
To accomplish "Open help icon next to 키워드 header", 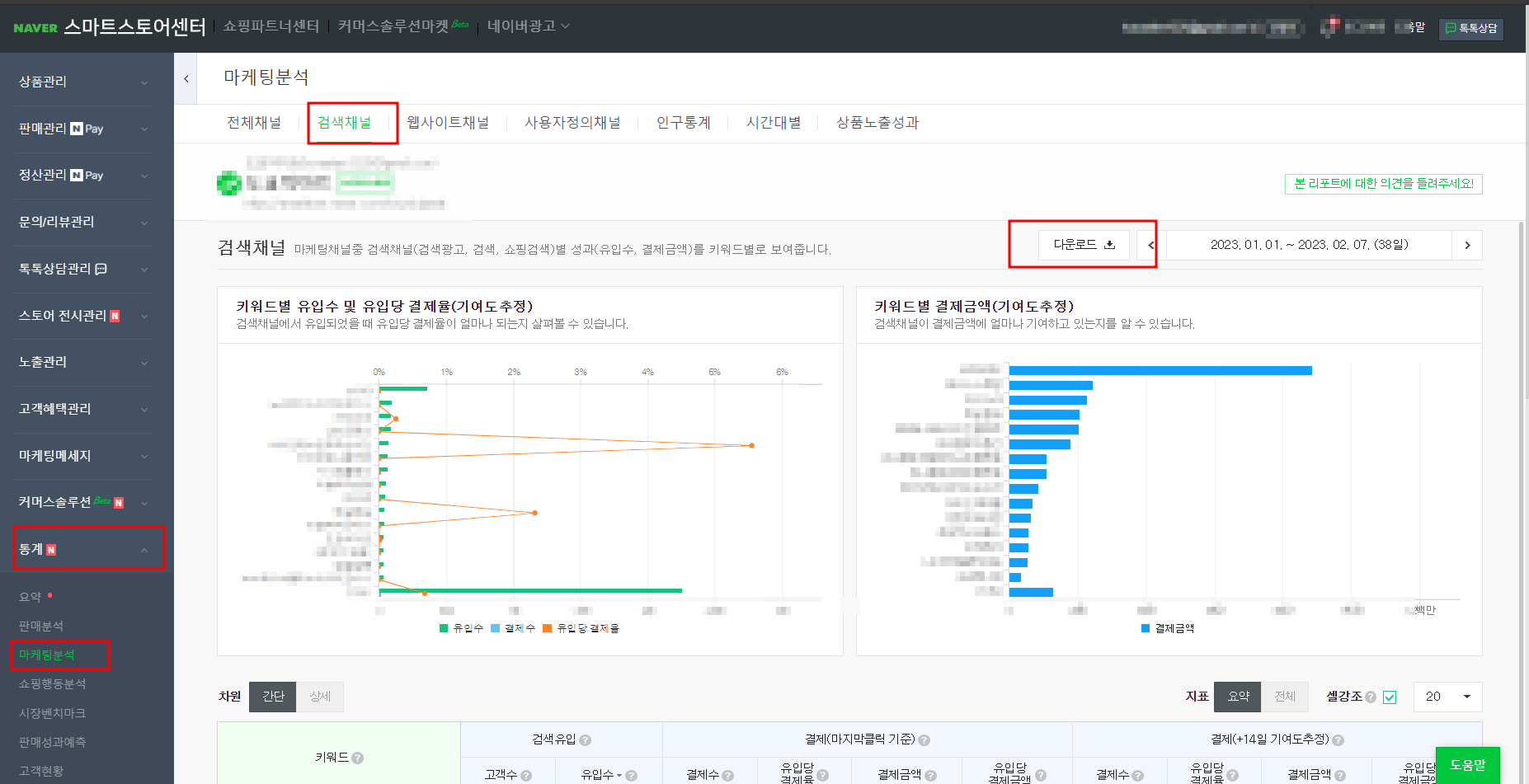I will click(x=358, y=758).
